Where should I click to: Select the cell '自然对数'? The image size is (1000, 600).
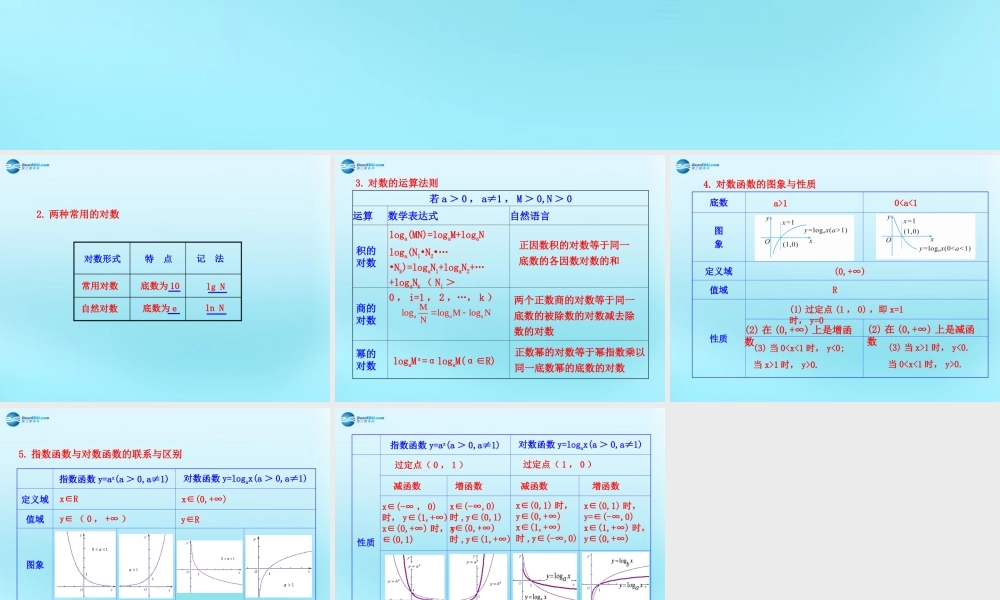click(x=100, y=309)
